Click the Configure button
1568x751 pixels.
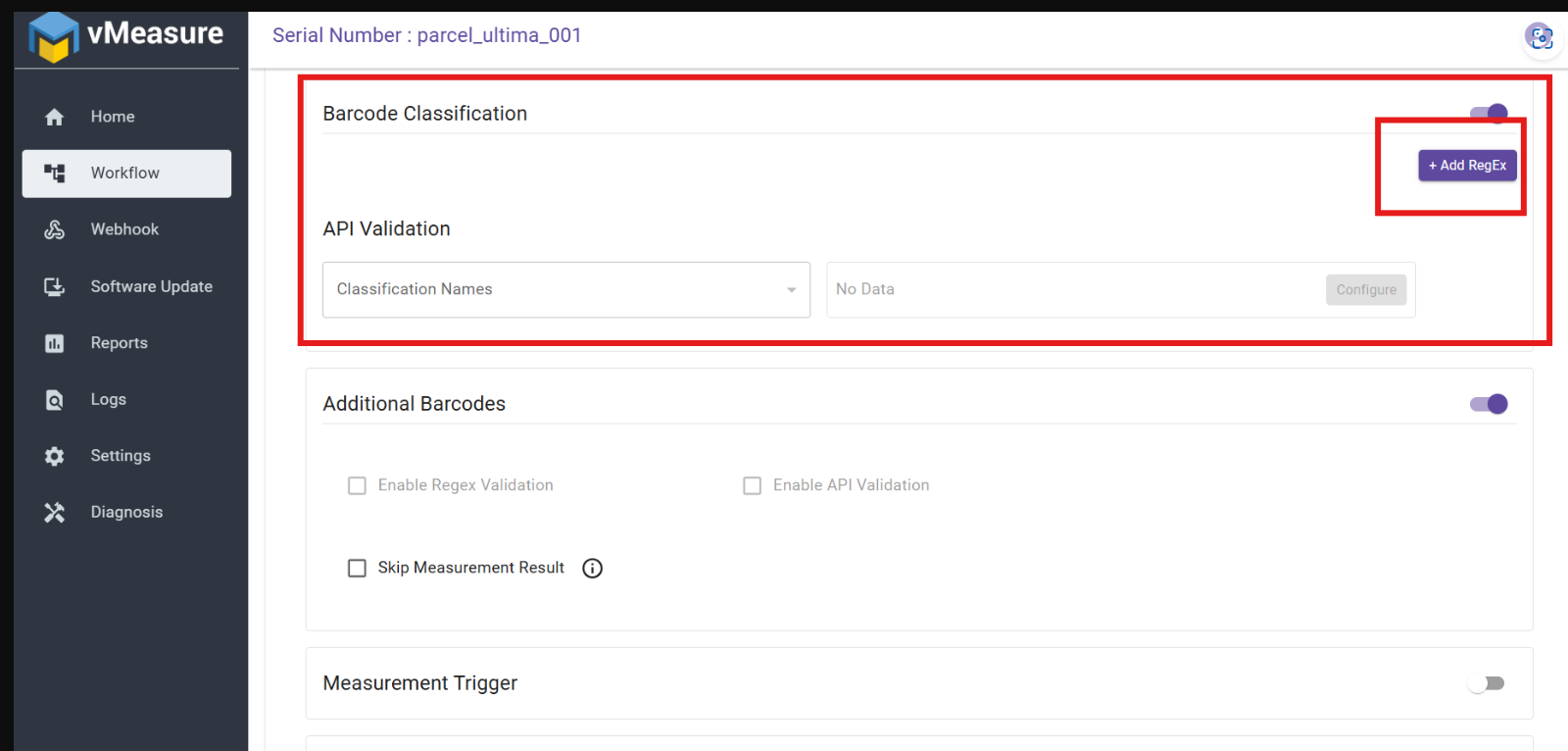[1365, 289]
